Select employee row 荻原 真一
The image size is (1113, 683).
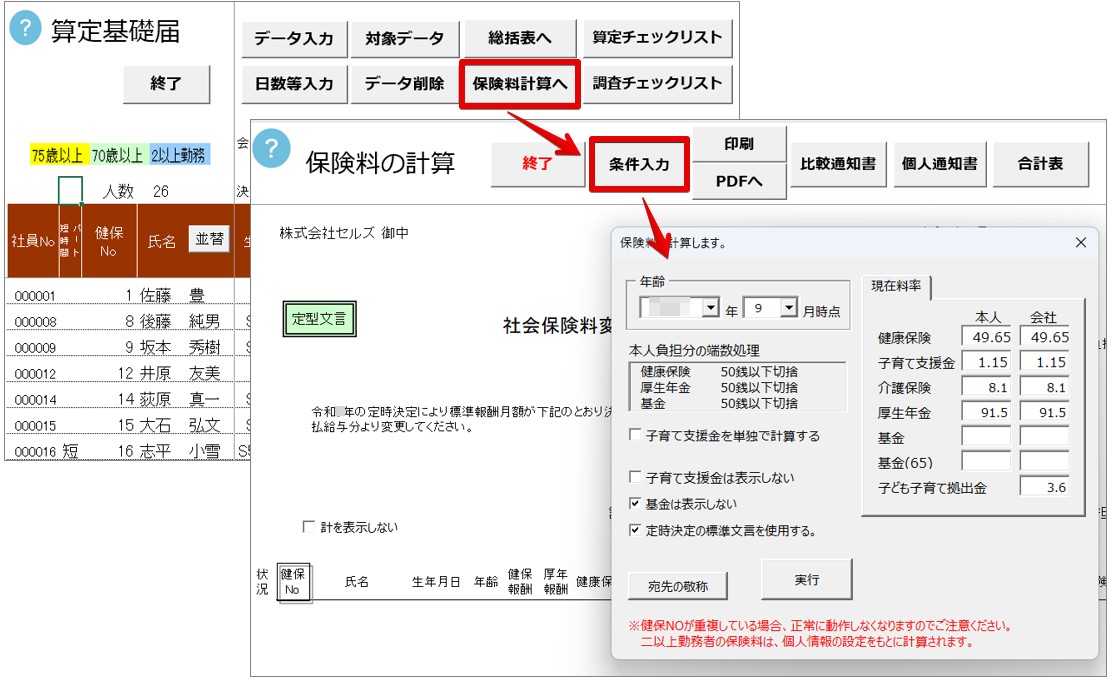tap(128, 399)
